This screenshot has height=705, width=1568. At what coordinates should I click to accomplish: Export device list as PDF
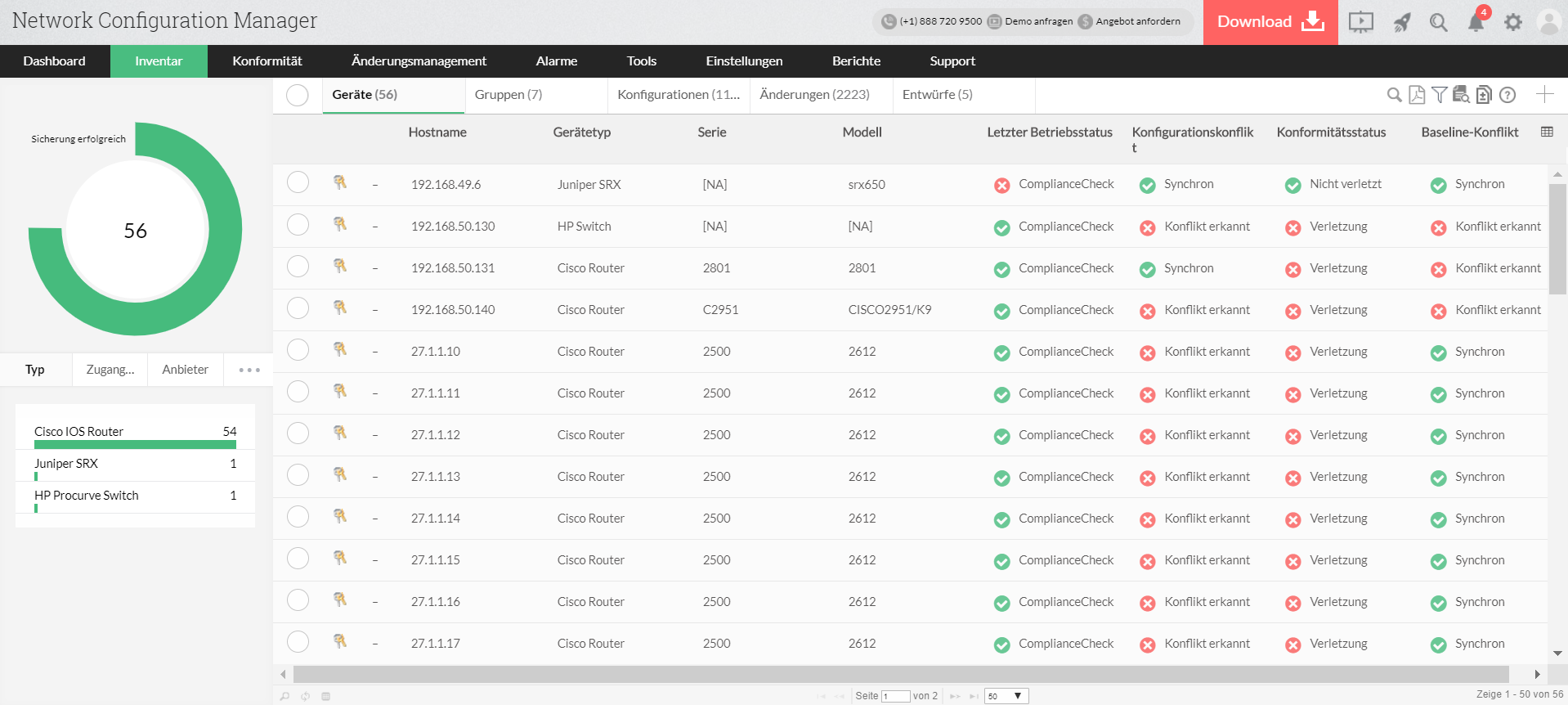point(1417,95)
